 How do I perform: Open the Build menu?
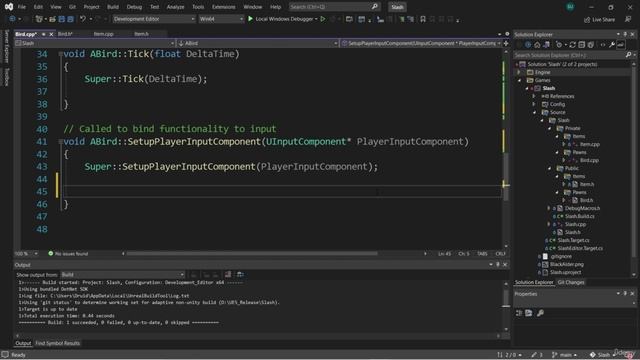113,7
